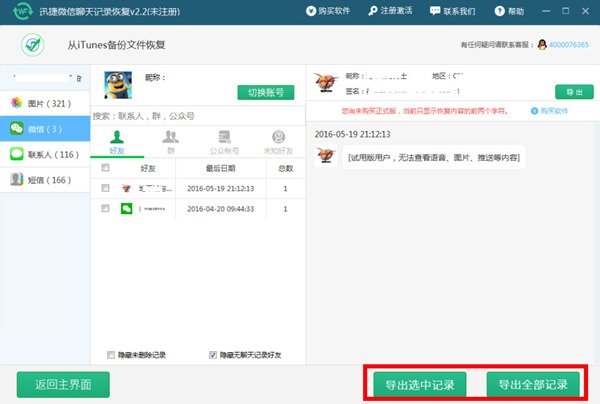The width and height of the screenshot is (600, 404).
Task: Click the trial-user chat message bubble
Action: coord(434,157)
